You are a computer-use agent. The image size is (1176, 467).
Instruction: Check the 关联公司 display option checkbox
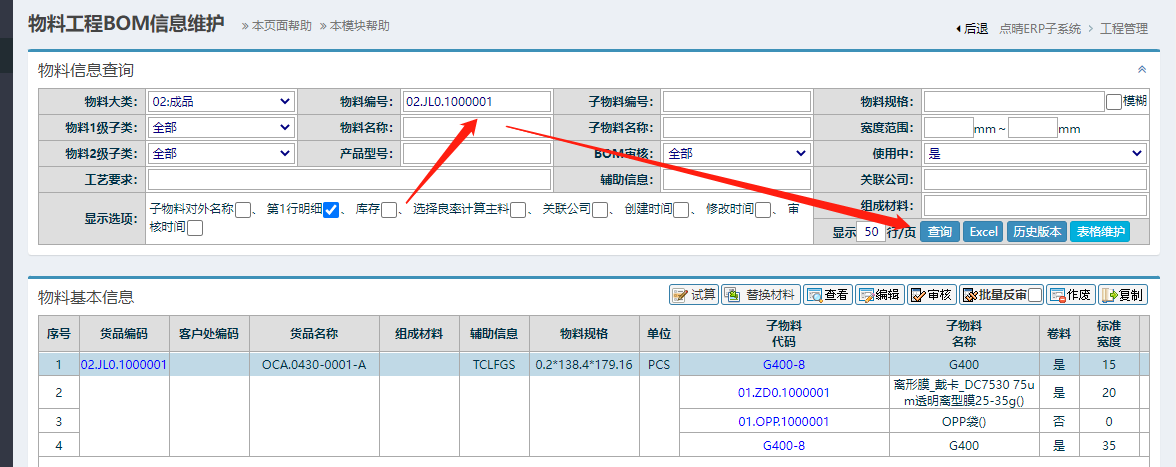(x=599, y=211)
